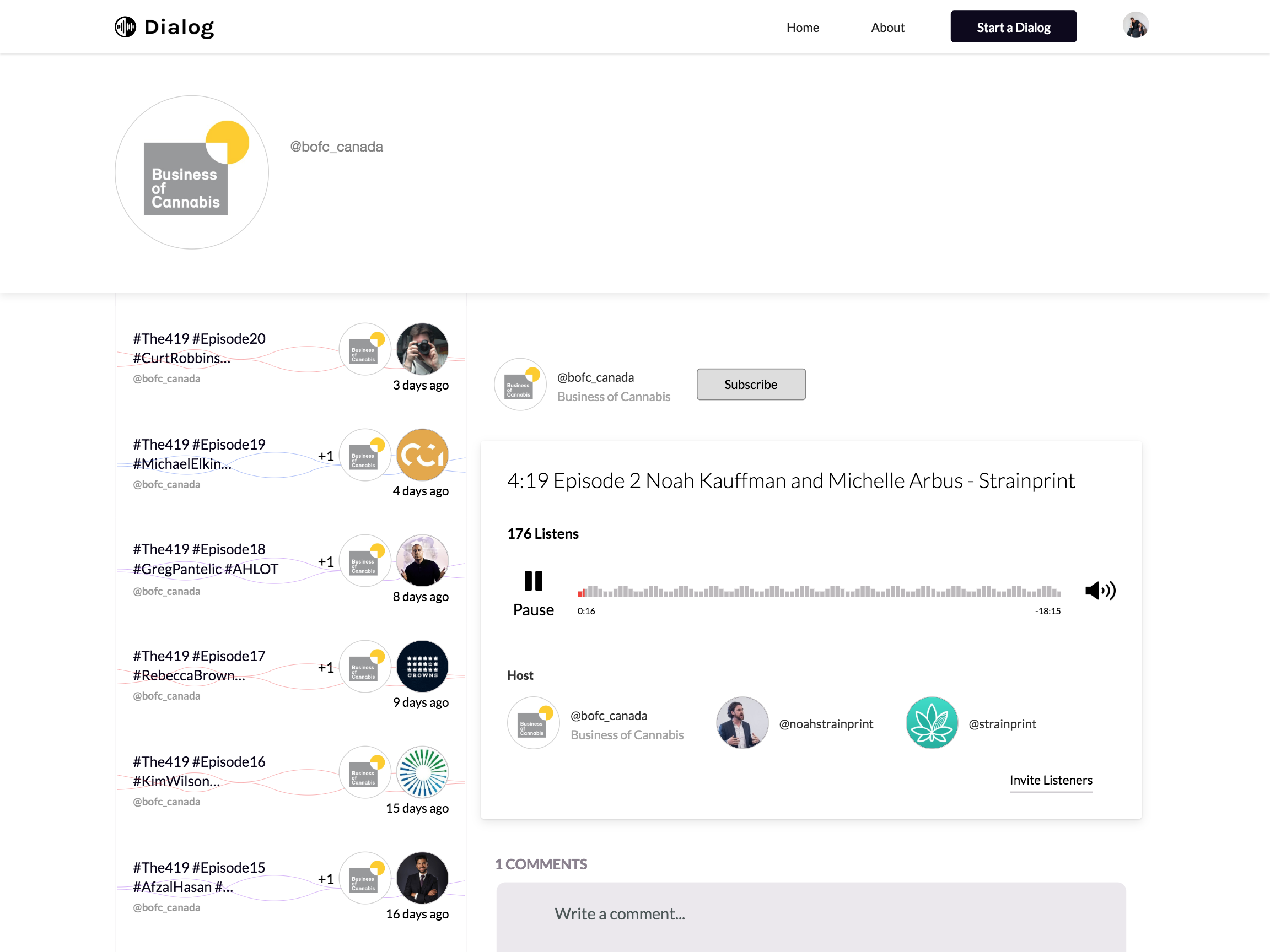Click the Write a comment field
This screenshot has width=1270, height=952.
810,913
